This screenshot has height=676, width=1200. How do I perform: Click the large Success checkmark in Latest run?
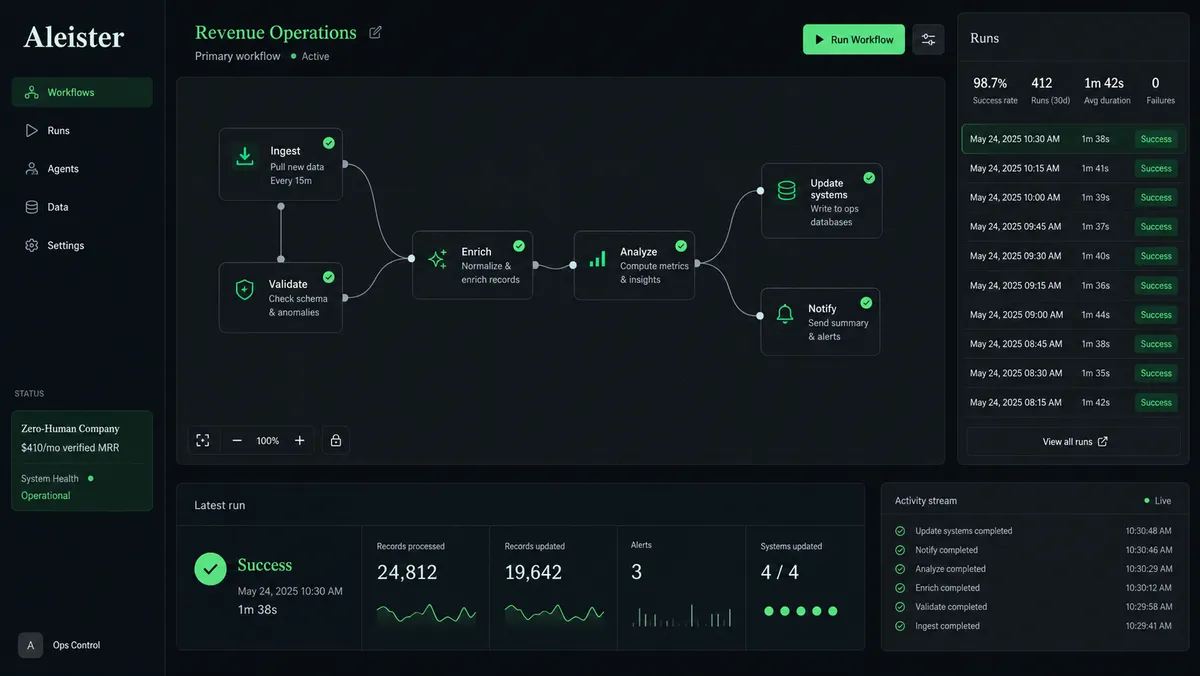click(210, 568)
